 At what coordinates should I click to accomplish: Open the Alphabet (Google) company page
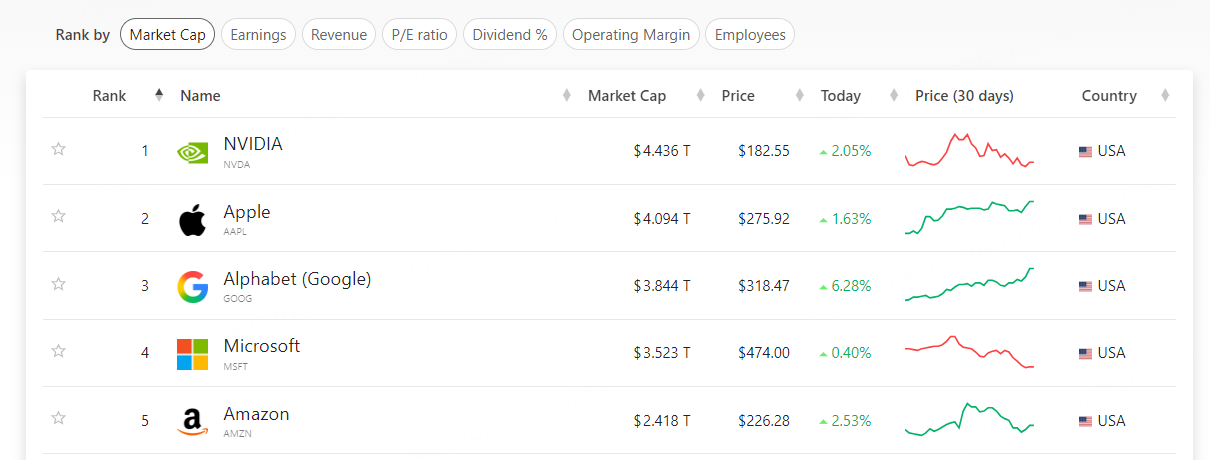(297, 279)
